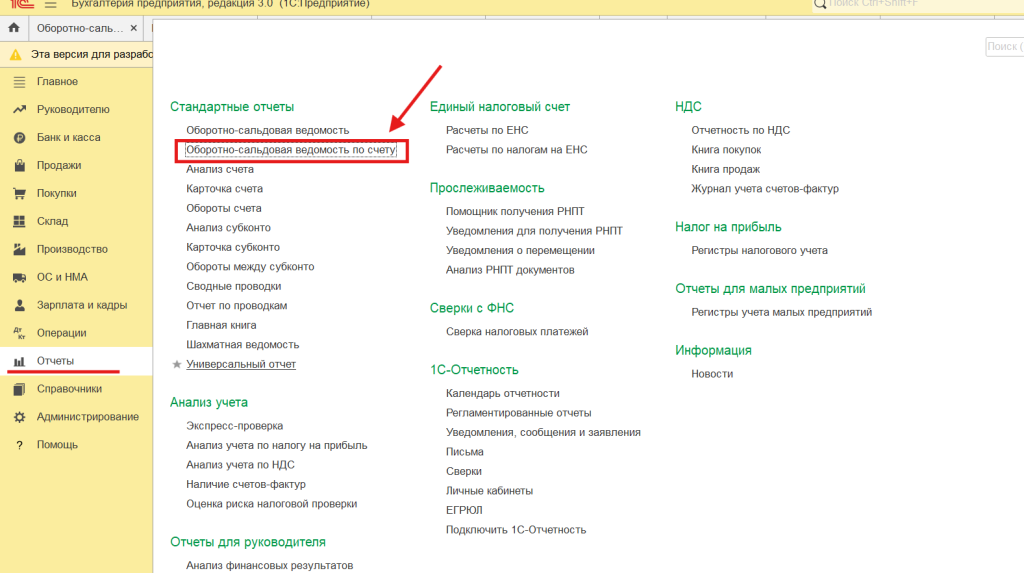Open Уведомления о перемещении

520,250
